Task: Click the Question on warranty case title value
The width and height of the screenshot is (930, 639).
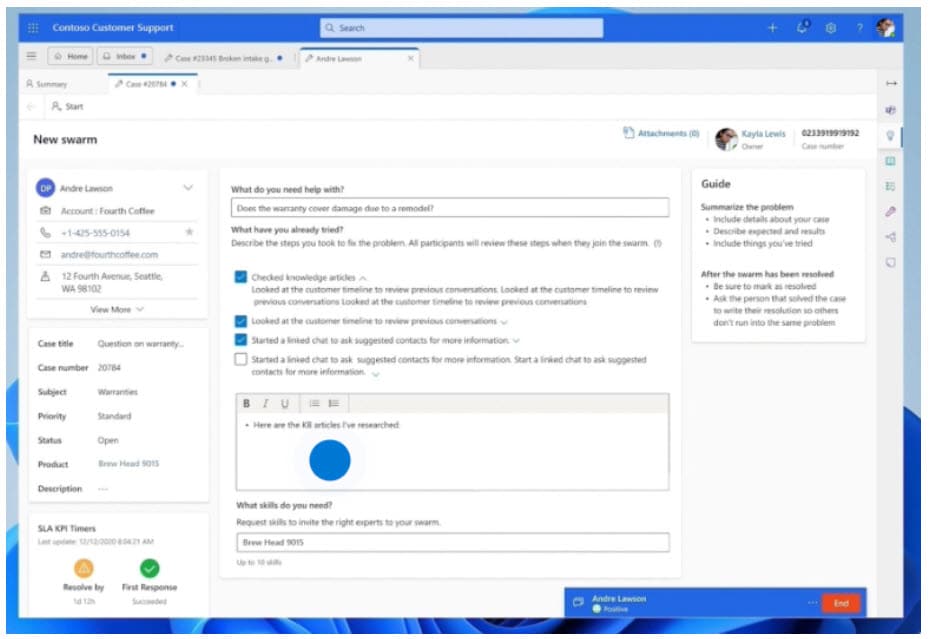Action: coord(141,344)
